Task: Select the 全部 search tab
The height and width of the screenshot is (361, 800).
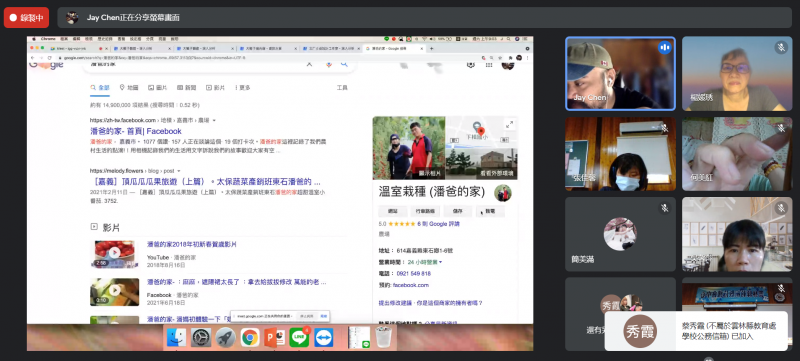Action: tap(100, 88)
